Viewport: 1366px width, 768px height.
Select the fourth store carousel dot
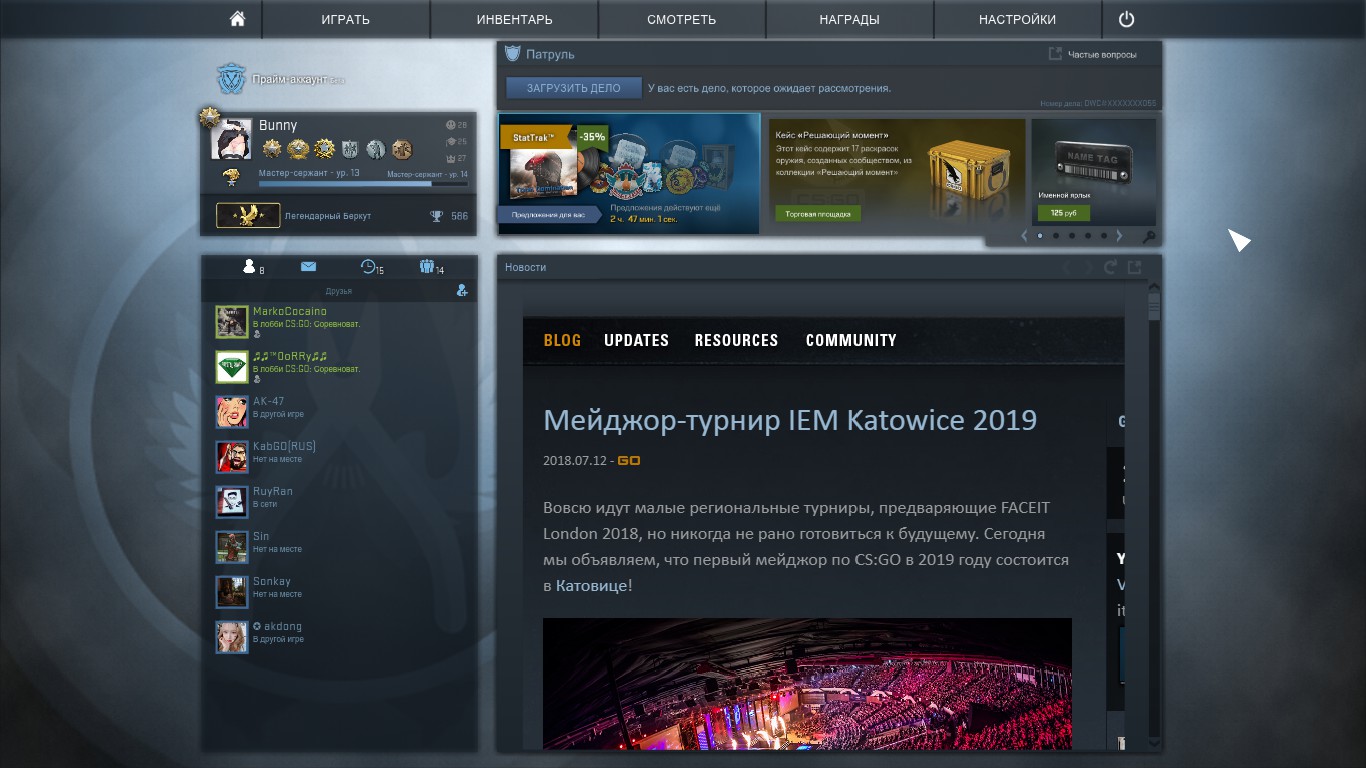point(1088,236)
